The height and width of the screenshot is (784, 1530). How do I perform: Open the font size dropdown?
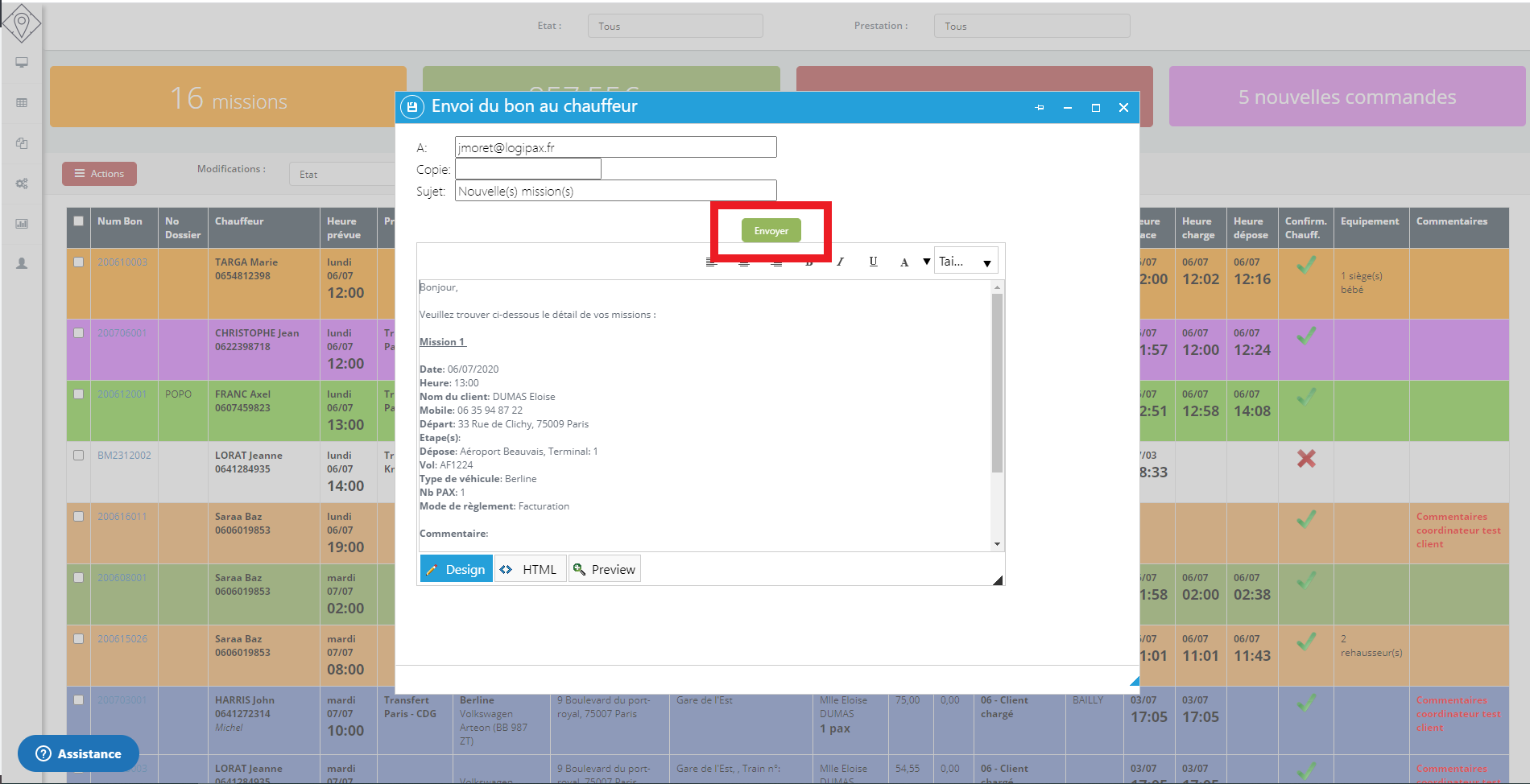point(966,262)
